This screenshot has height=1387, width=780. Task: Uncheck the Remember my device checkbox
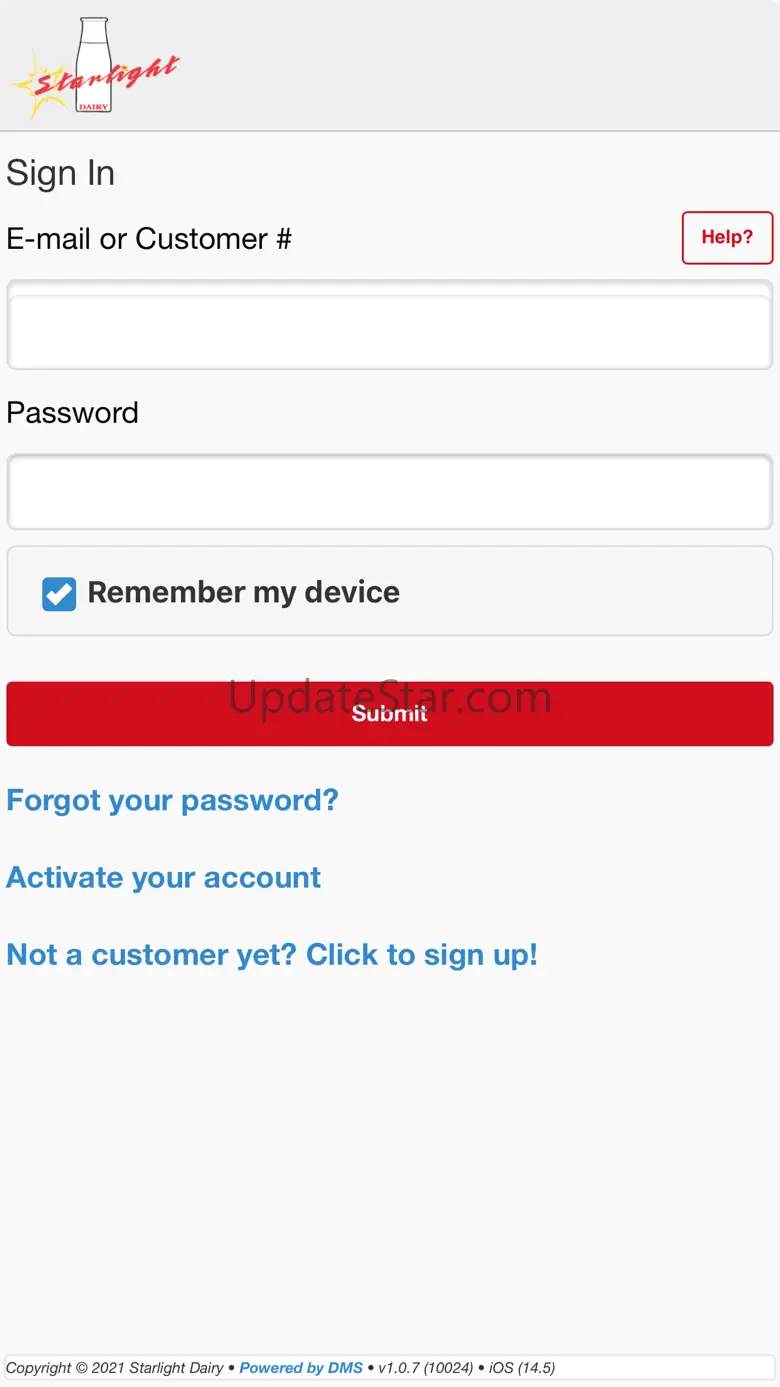coord(59,593)
